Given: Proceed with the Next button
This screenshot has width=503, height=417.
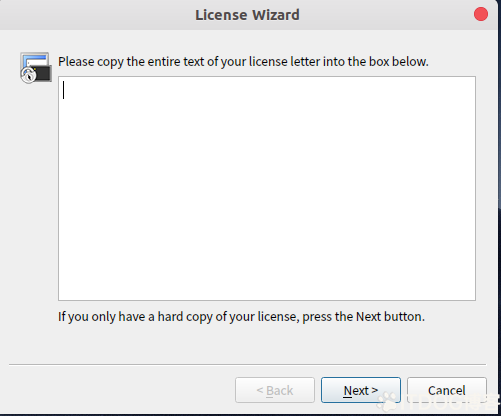Looking at the screenshot, I should (x=362, y=391).
